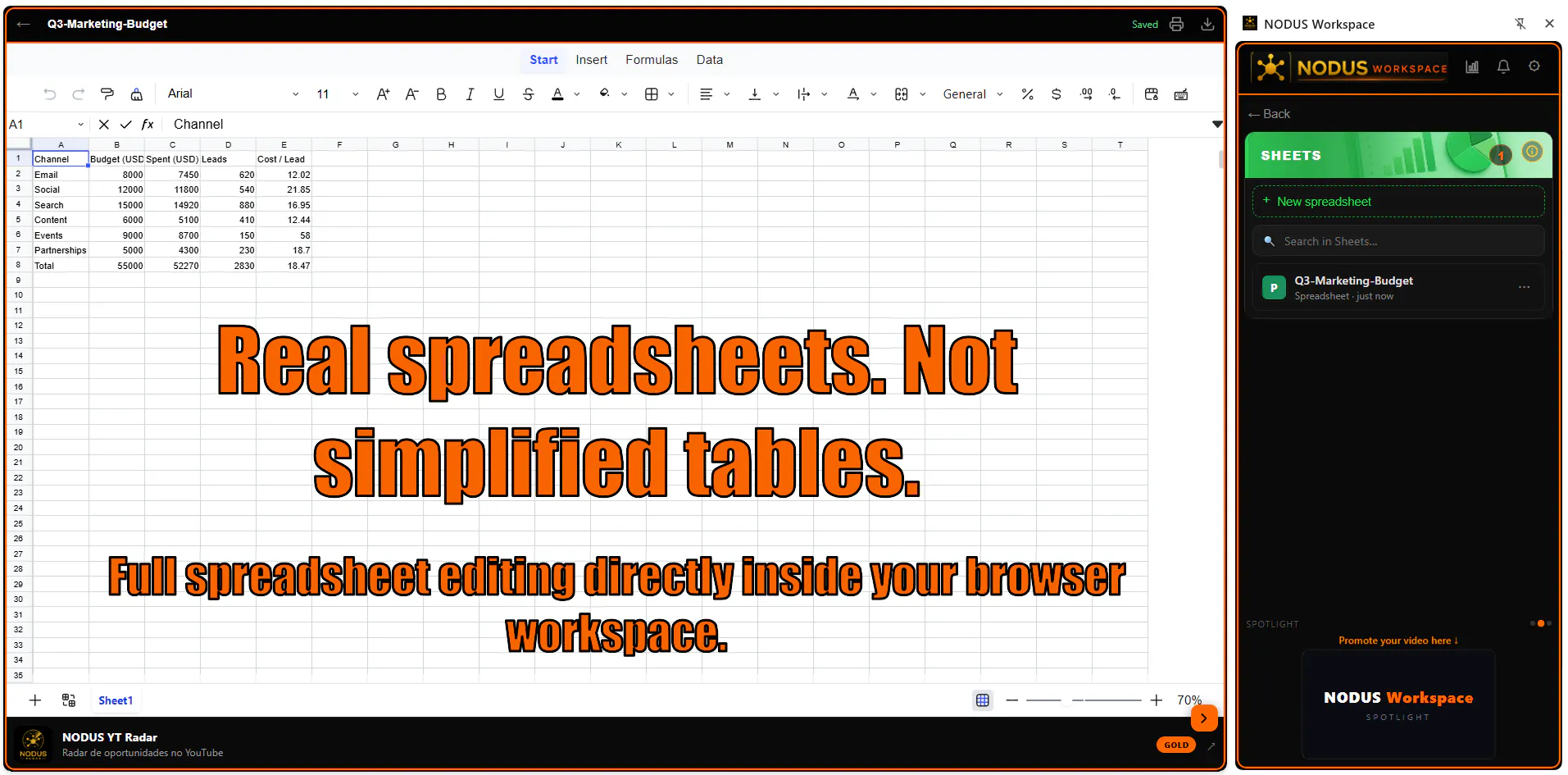
Task: Expand the font color dropdown arrow
Action: (x=577, y=94)
